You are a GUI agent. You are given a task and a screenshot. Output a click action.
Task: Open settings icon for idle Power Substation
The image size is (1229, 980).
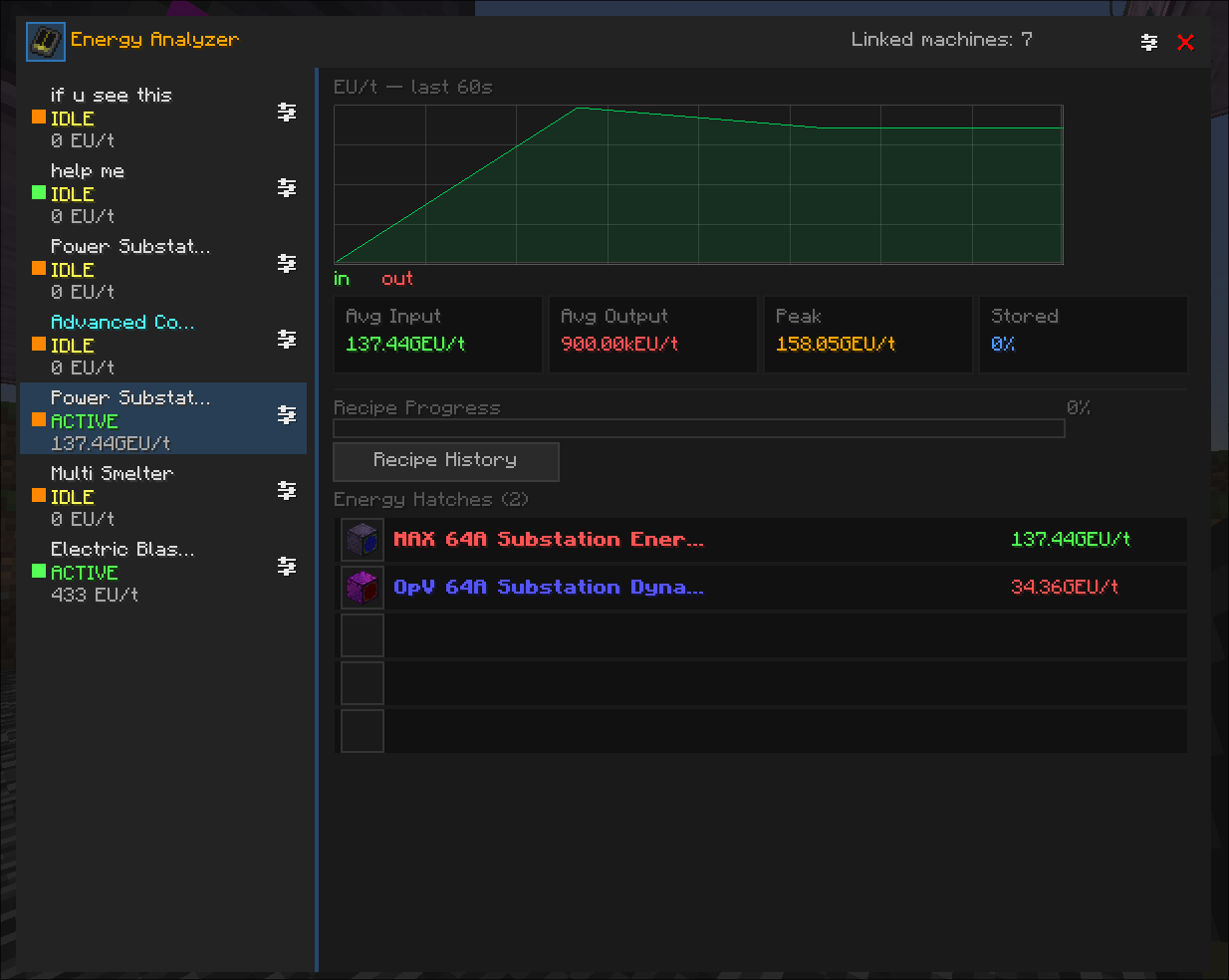tap(287, 263)
